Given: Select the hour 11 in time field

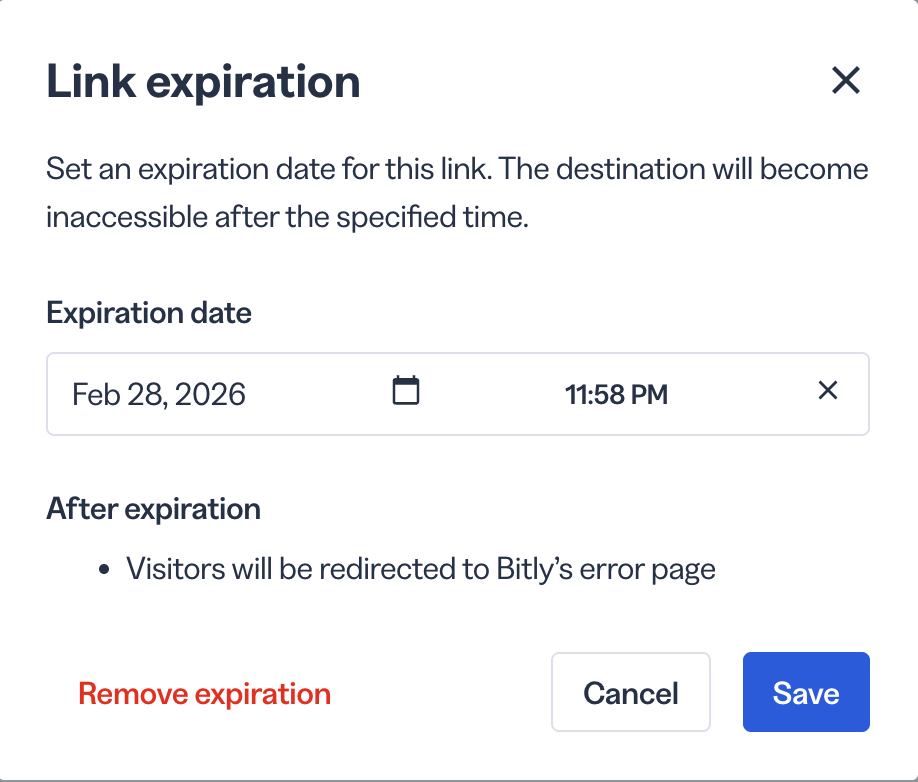Looking at the screenshot, I should coord(575,395).
